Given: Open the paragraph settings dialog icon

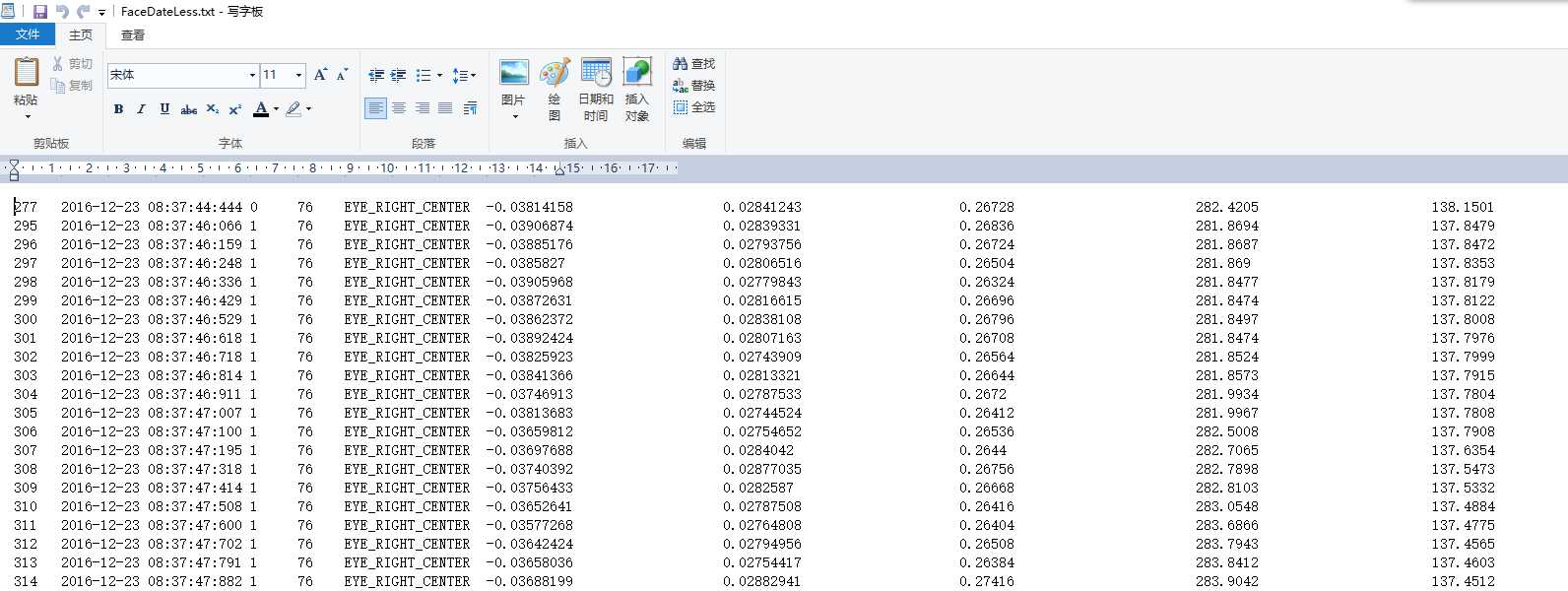Looking at the screenshot, I should click(470, 108).
